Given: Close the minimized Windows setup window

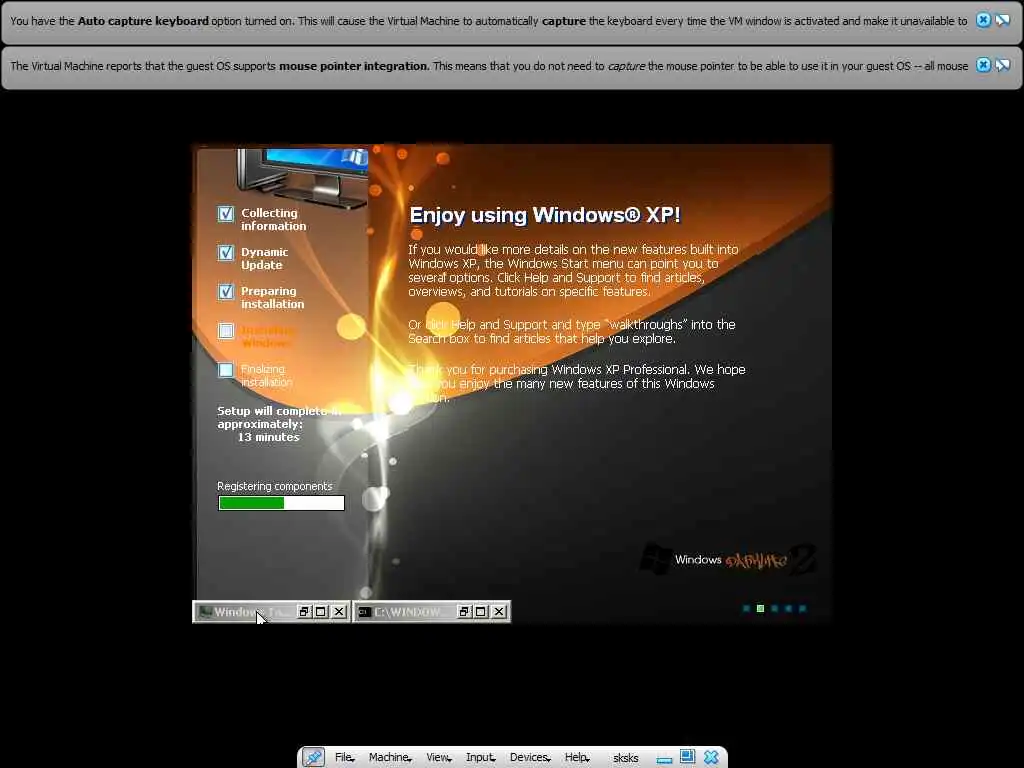Looking at the screenshot, I should tap(338, 612).
